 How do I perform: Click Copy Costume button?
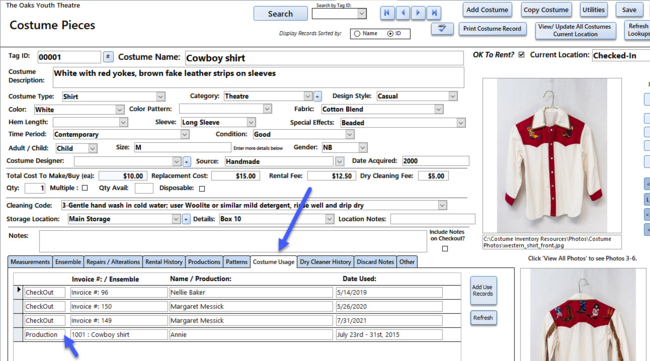[x=546, y=10]
